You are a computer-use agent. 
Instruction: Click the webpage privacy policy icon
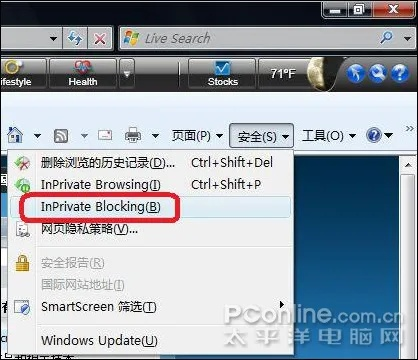[23, 230]
